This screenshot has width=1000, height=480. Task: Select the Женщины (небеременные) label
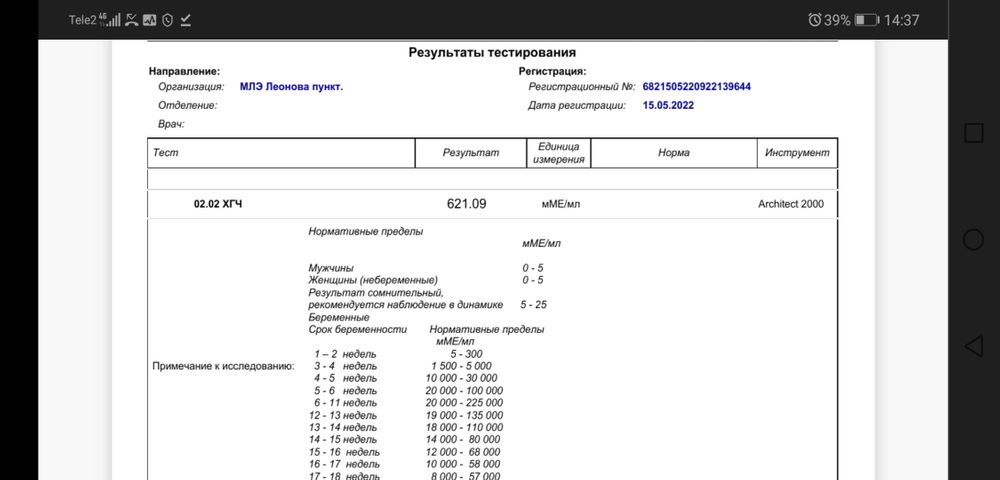[x=373, y=280]
